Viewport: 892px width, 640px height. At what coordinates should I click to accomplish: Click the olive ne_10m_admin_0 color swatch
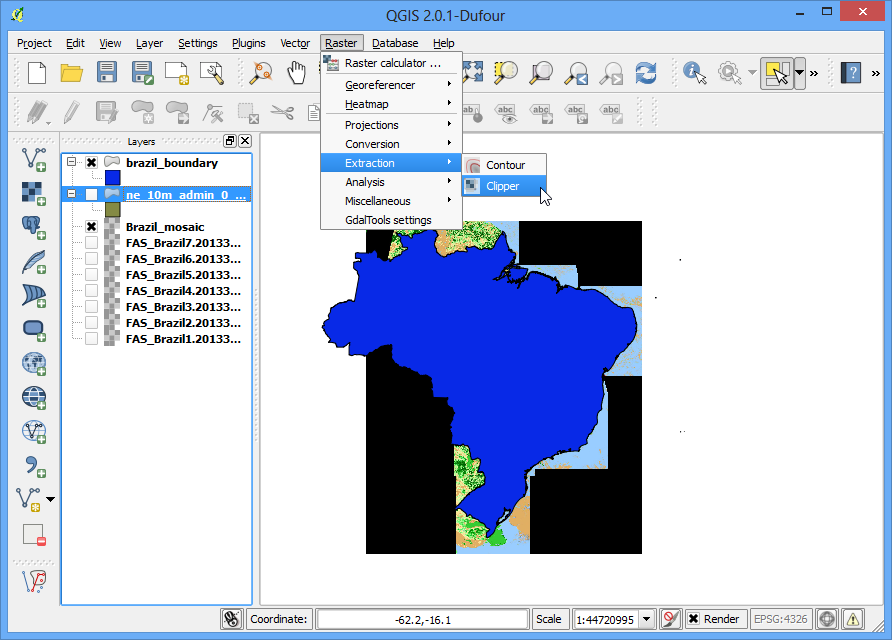pos(113,210)
